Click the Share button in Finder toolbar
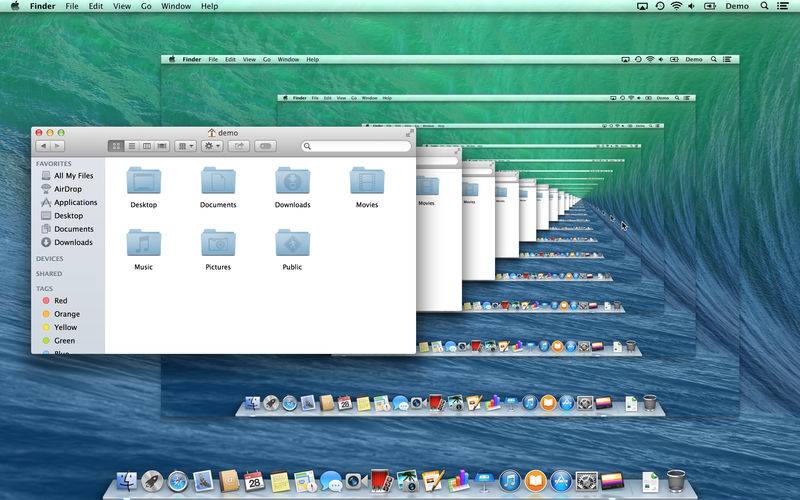 pos(238,146)
